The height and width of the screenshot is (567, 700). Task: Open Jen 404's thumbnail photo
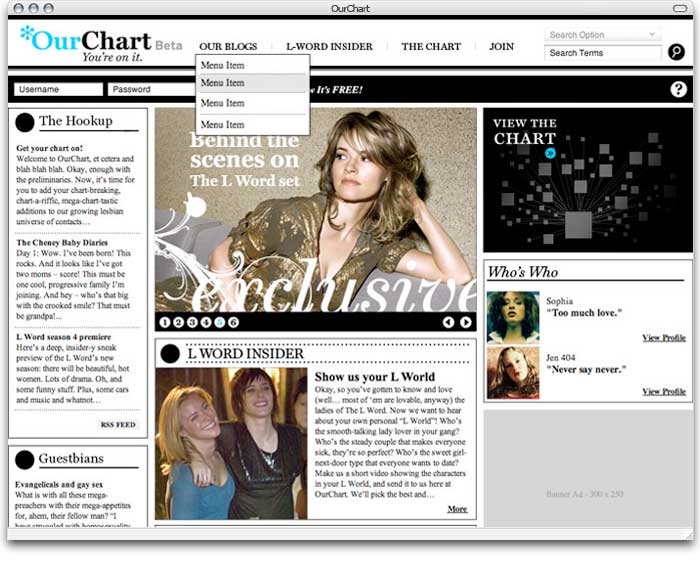(x=513, y=373)
